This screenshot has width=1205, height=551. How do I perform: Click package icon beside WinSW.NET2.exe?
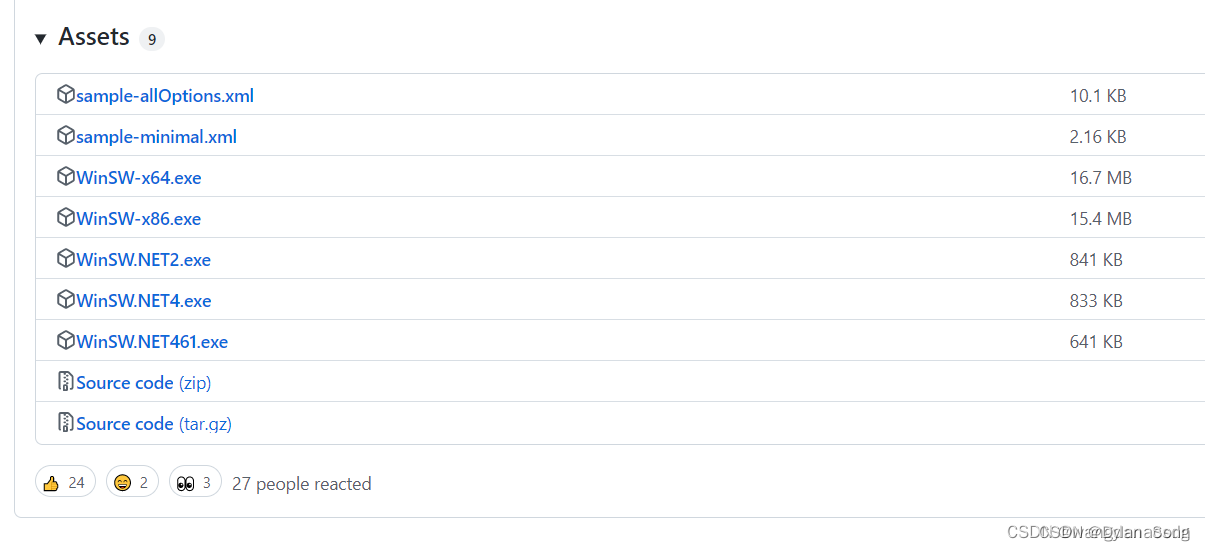(66, 259)
